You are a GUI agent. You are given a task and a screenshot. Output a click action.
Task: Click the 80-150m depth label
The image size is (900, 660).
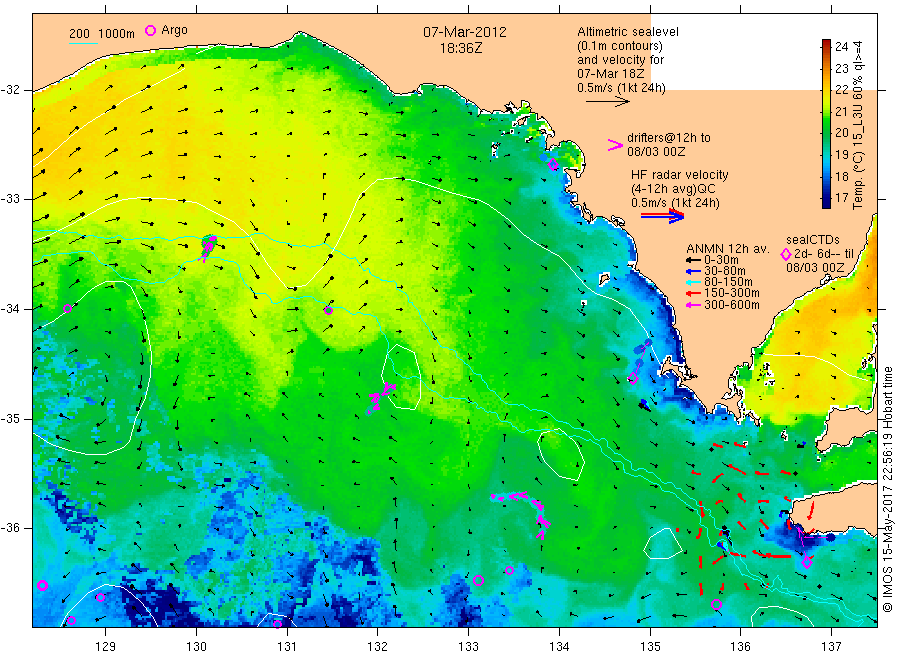point(728,282)
